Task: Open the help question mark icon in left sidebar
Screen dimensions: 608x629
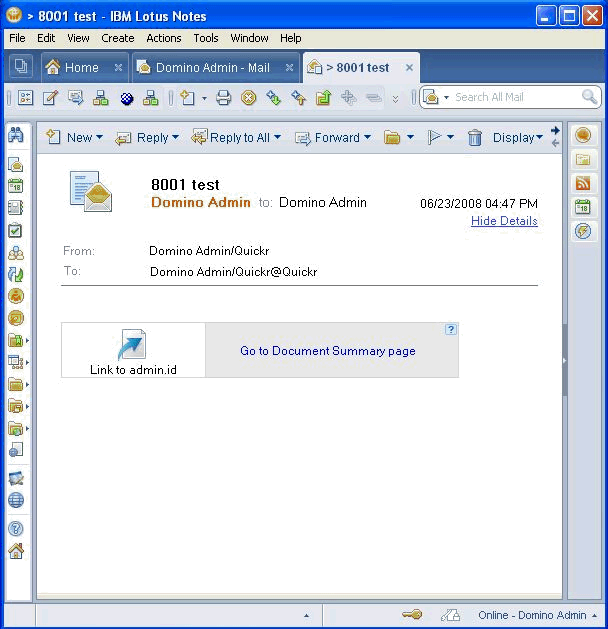Action: (x=16, y=528)
